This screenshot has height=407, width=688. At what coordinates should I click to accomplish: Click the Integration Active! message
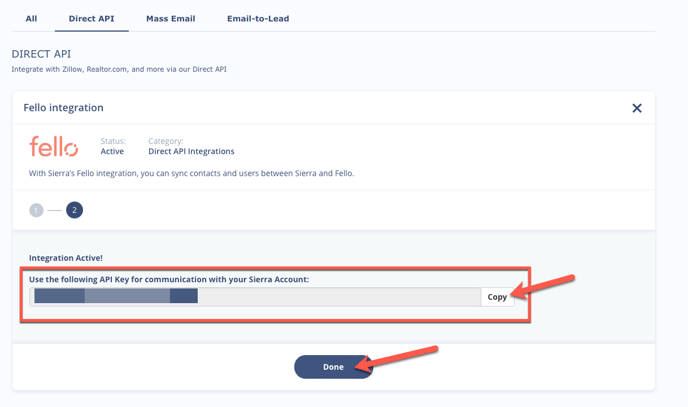coord(66,258)
